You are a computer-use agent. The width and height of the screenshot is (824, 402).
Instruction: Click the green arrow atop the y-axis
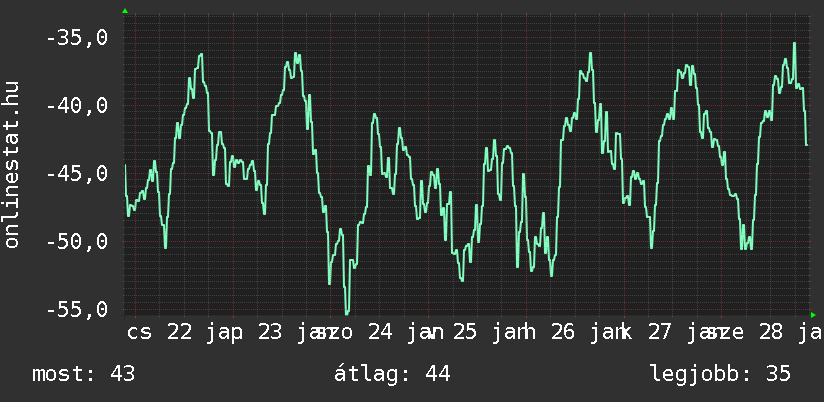pos(125,11)
